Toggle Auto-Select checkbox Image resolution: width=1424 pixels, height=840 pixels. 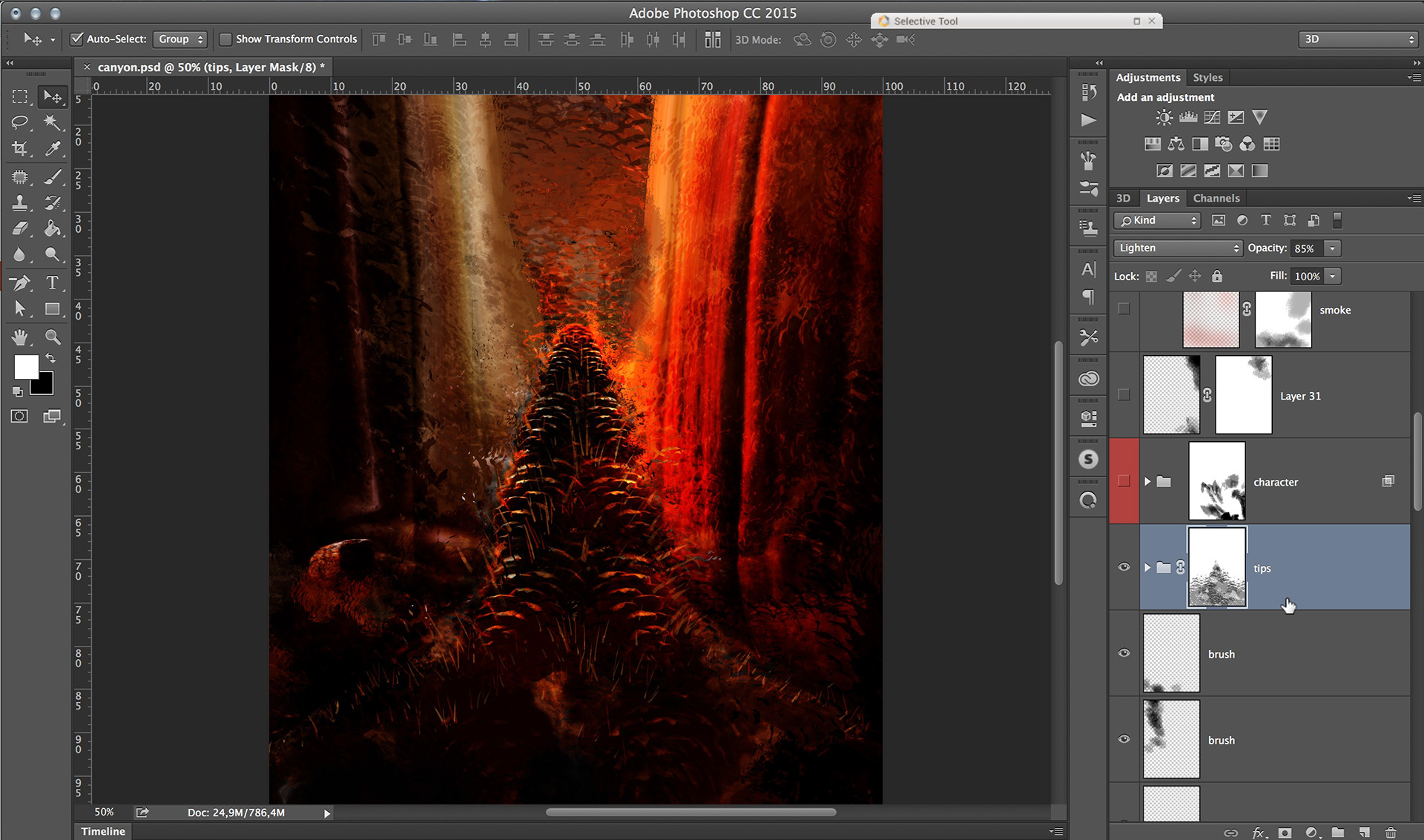76,39
